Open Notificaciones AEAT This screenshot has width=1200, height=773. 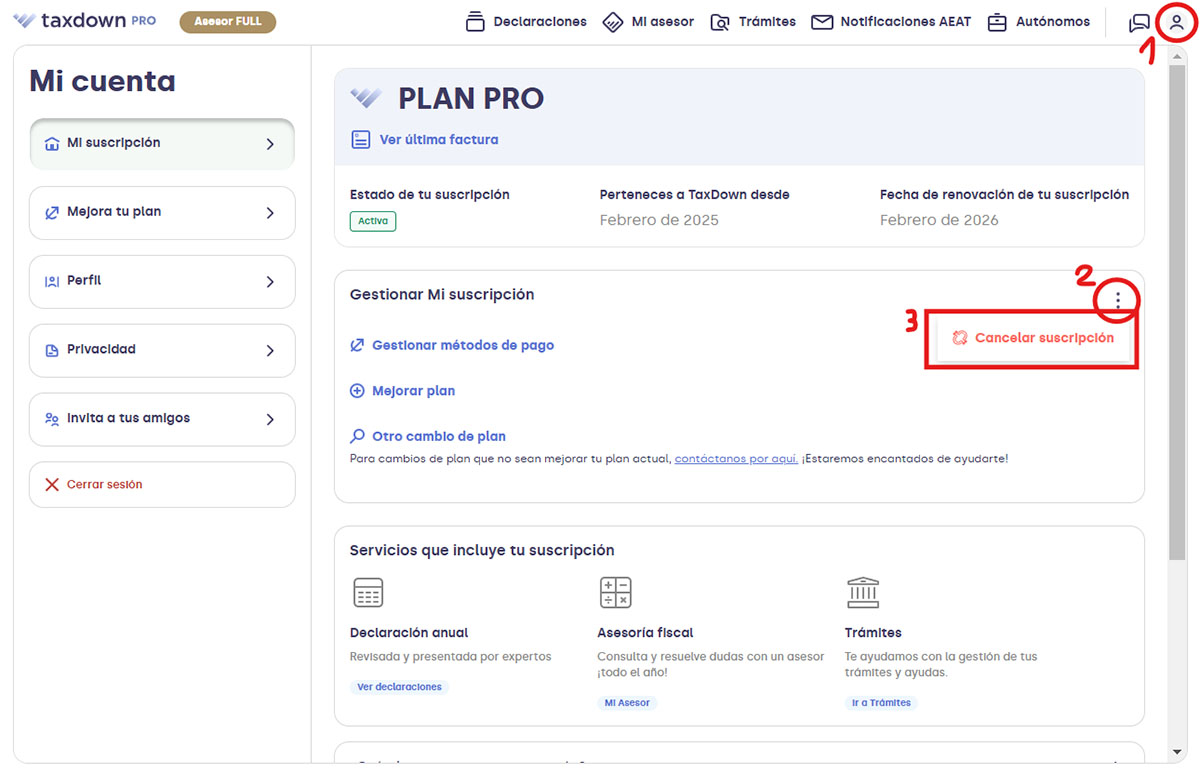(891, 22)
